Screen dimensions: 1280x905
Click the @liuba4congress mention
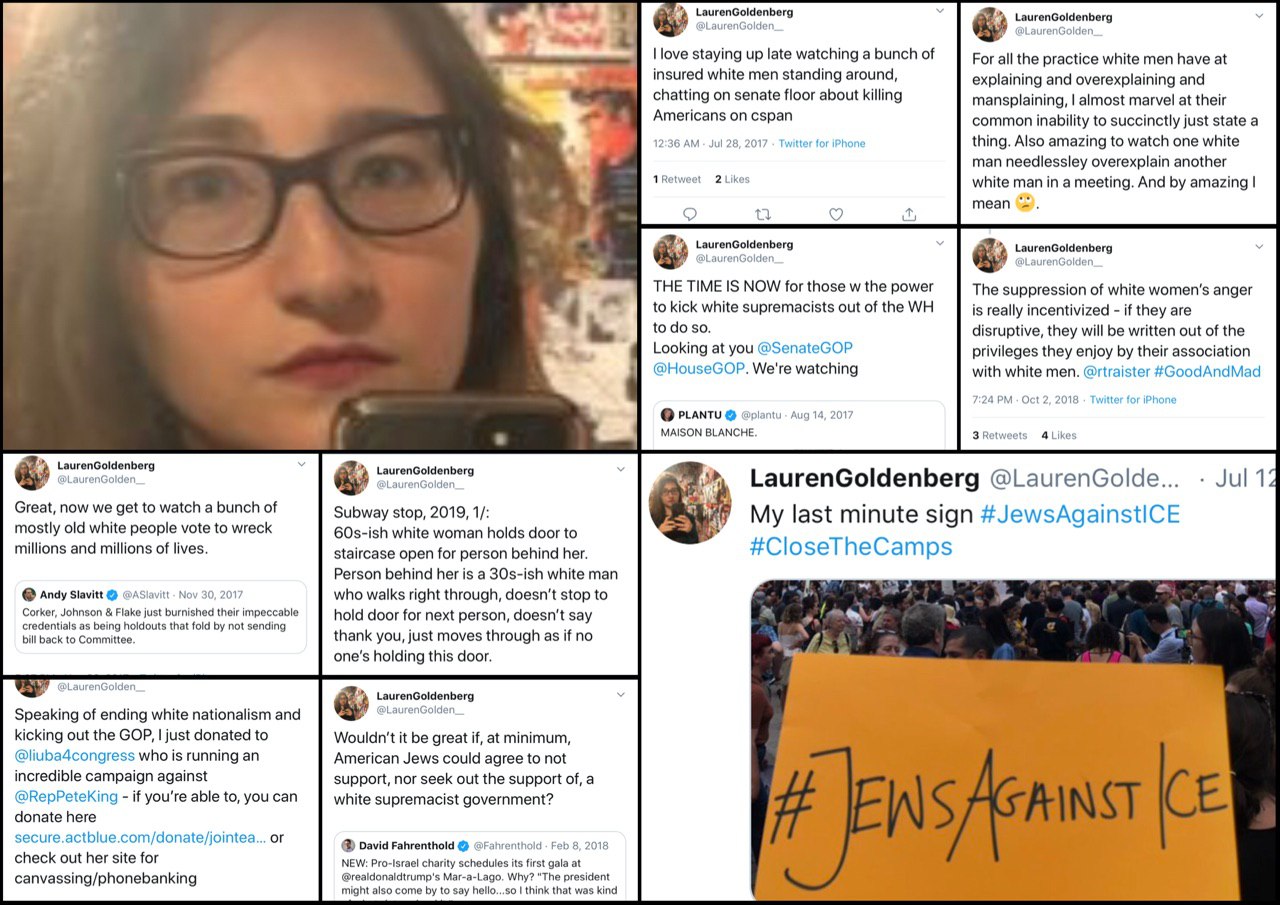click(x=76, y=755)
